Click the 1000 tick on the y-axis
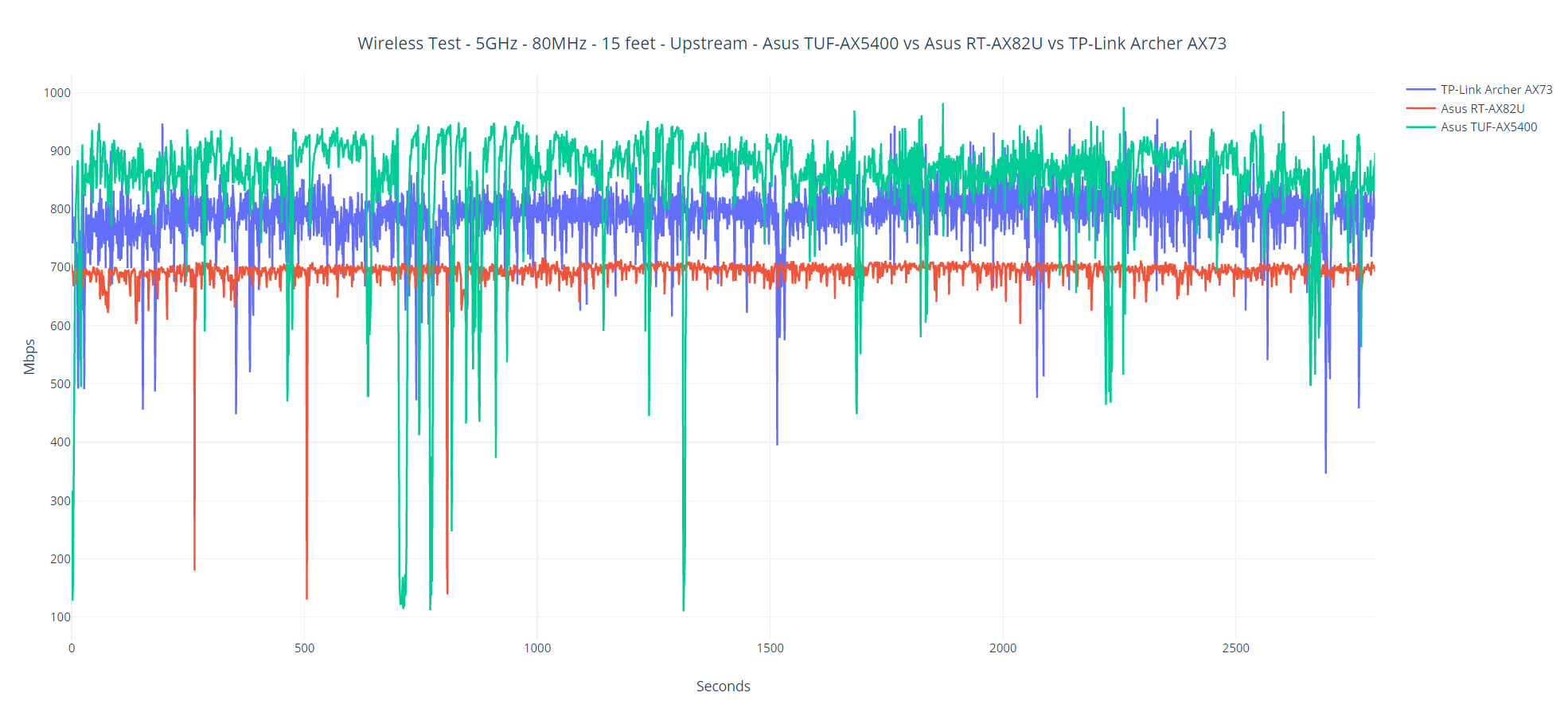The width and height of the screenshot is (1568, 708). pos(57,93)
